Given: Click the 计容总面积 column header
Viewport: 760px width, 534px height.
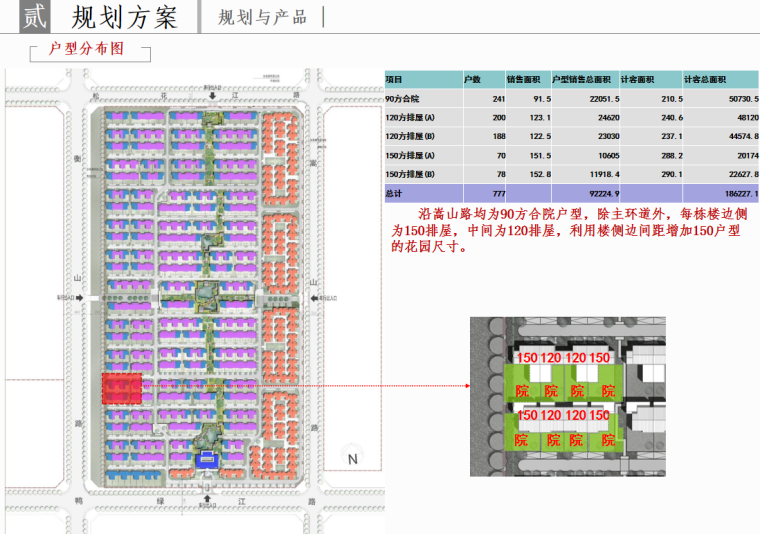Looking at the screenshot, I should click(706, 79).
